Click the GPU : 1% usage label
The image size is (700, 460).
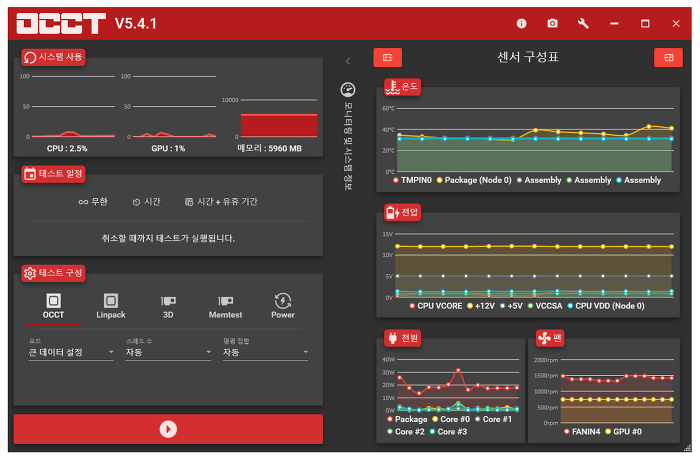coord(168,149)
